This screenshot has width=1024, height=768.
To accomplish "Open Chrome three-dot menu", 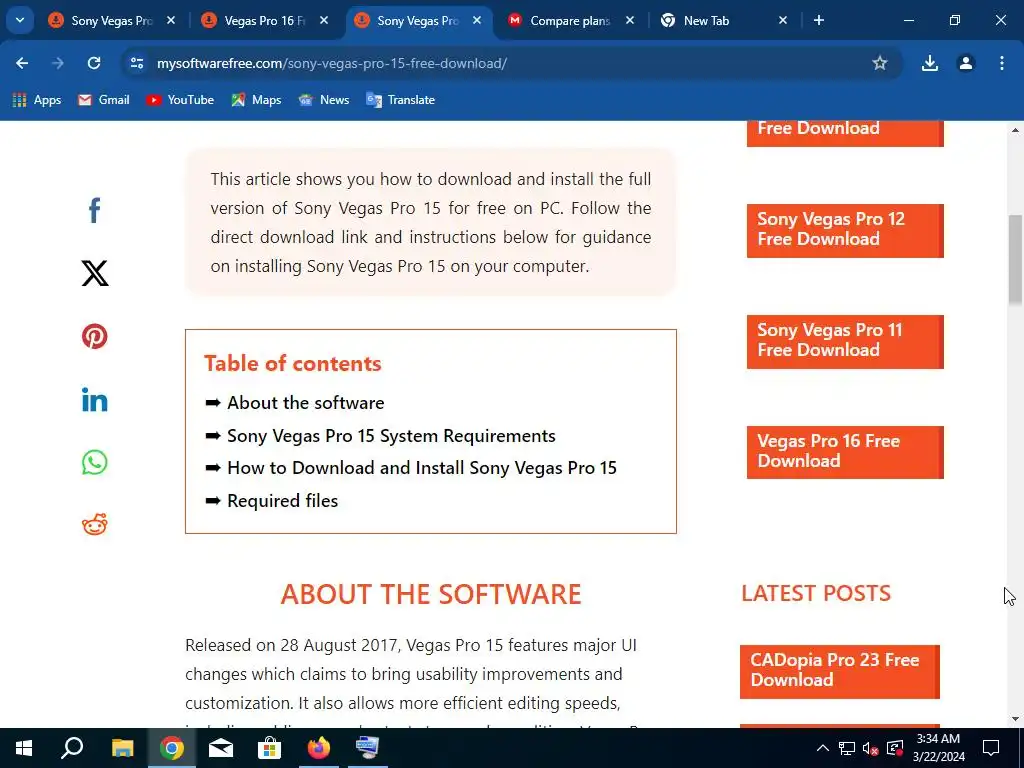I will click(1001, 63).
